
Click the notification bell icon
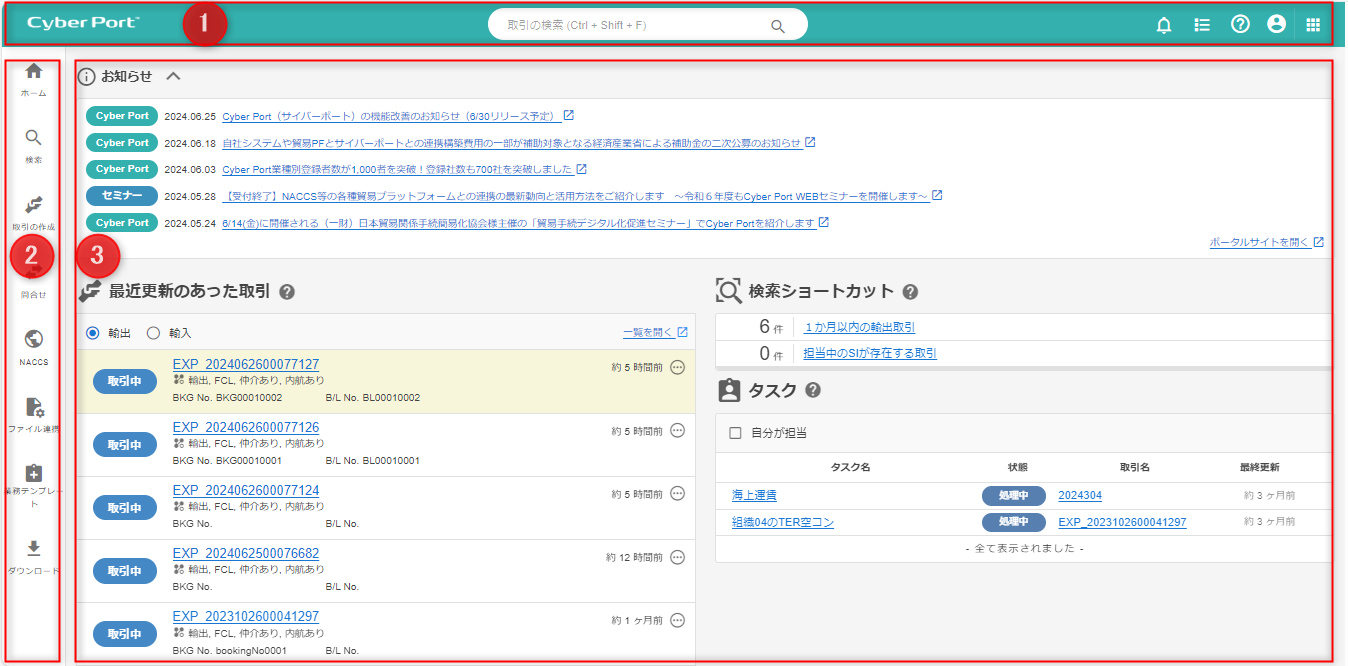(1163, 25)
